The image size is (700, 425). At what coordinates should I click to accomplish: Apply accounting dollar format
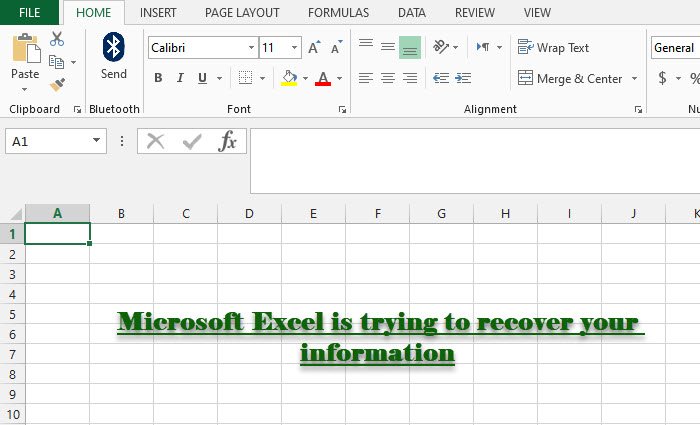(662, 78)
